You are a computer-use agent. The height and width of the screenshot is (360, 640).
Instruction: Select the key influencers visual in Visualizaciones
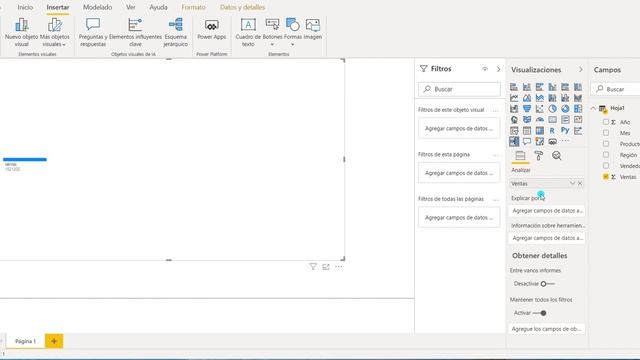tap(578, 131)
